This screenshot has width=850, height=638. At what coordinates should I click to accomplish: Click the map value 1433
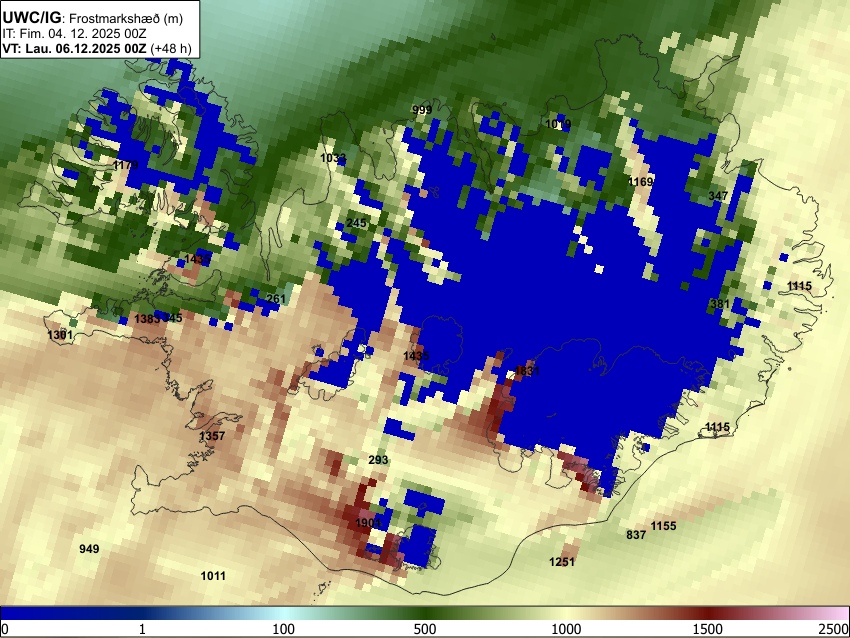pyautogui.click(x=197, y=259)
